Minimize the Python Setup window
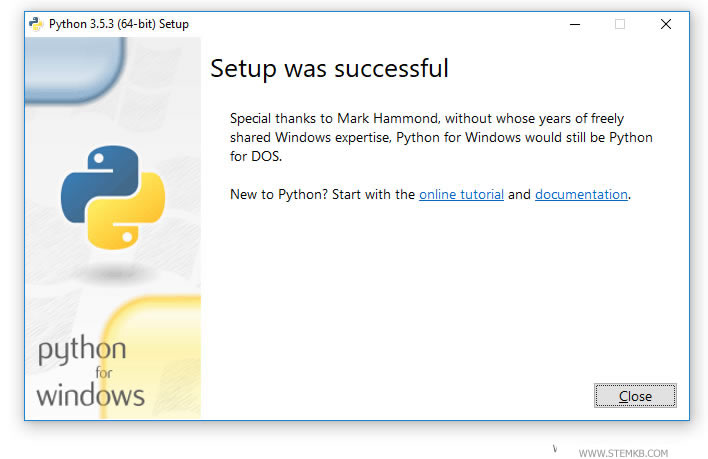The image size is (708, 459). pyautogui.click(x=573, y=24)
